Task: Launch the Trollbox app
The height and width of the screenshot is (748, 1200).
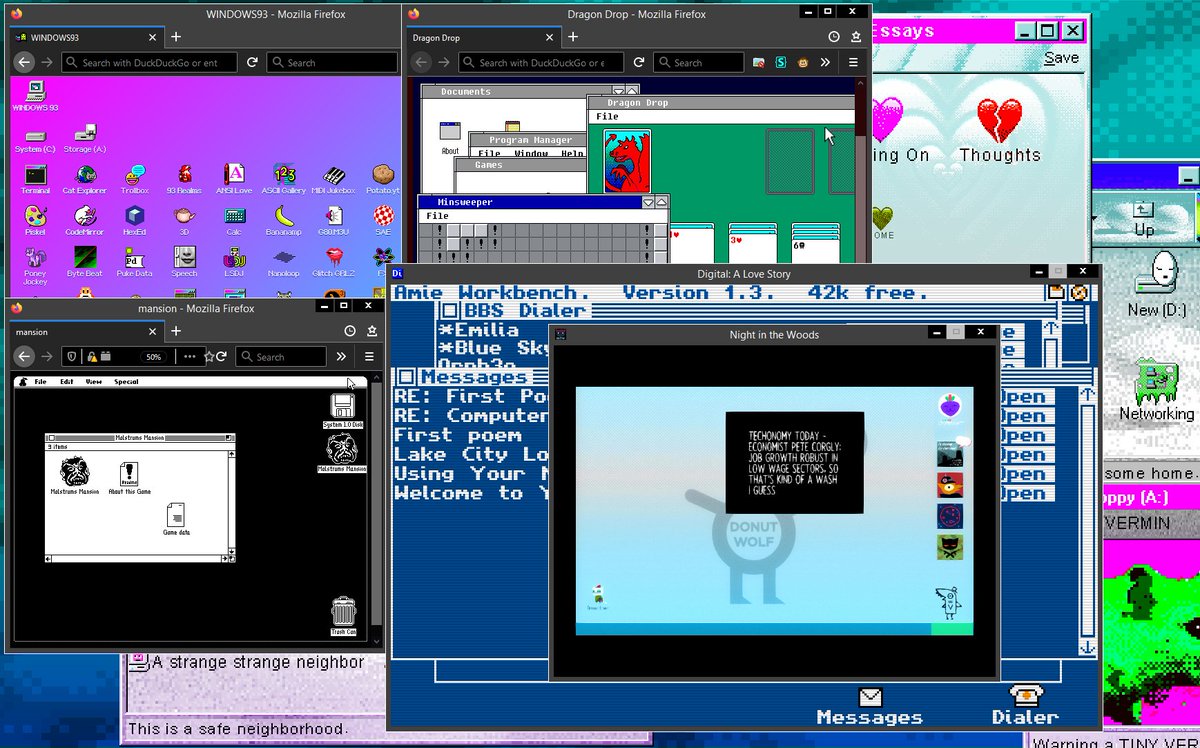Action: point(134,175)
